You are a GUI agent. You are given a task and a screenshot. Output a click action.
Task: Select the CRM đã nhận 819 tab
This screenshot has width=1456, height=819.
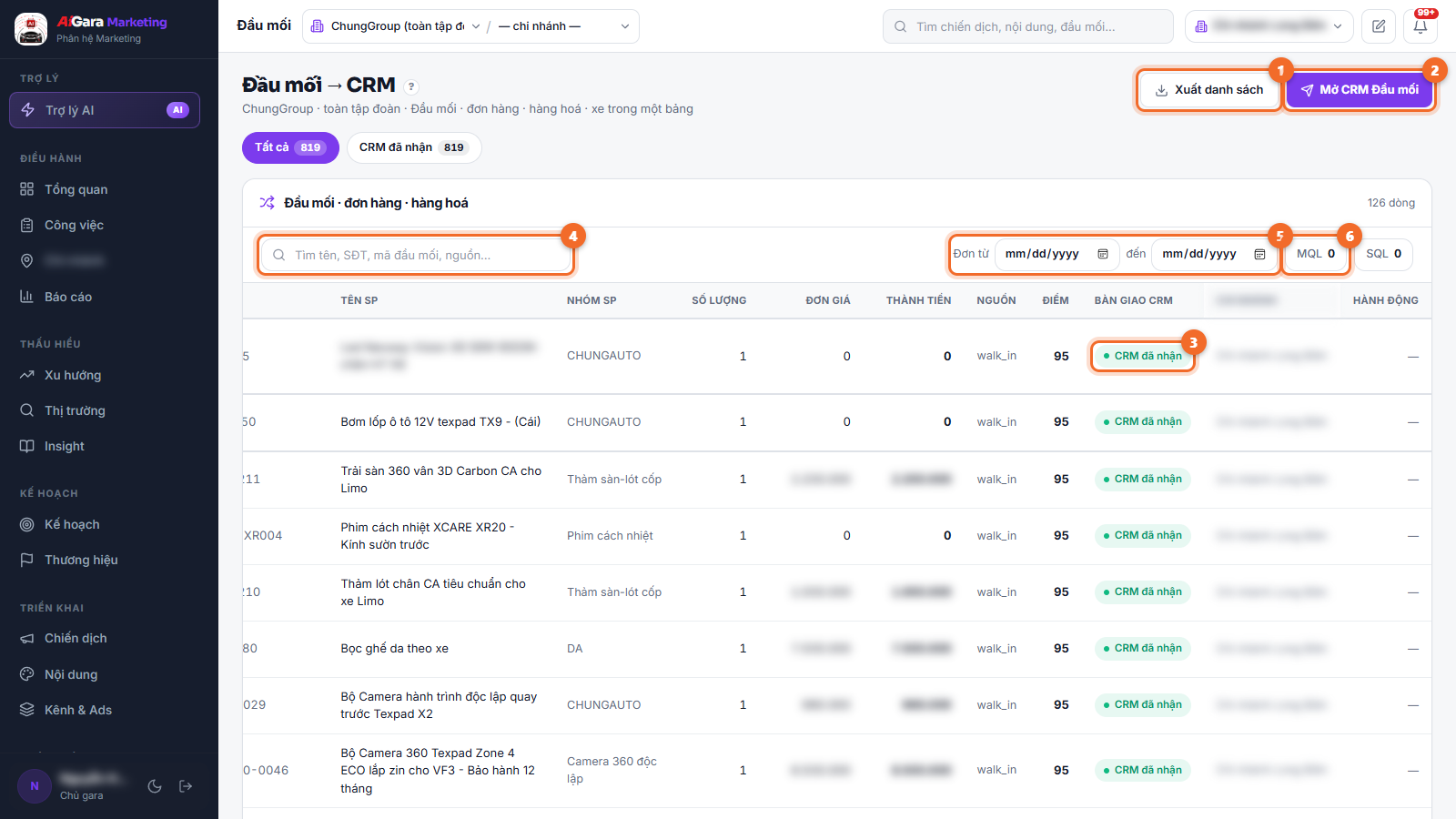click(413, 147)
